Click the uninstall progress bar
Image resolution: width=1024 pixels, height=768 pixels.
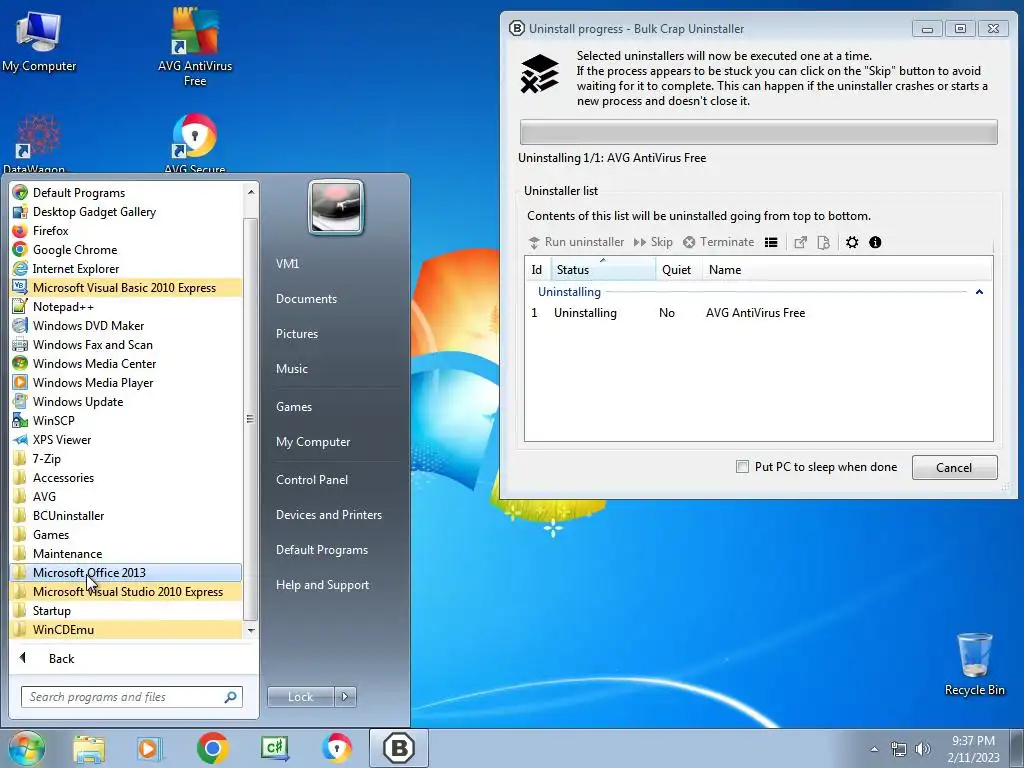point(758,132)
